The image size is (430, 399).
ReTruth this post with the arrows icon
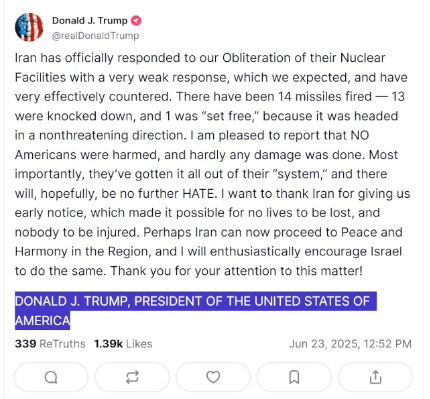(x=132, y=377)
